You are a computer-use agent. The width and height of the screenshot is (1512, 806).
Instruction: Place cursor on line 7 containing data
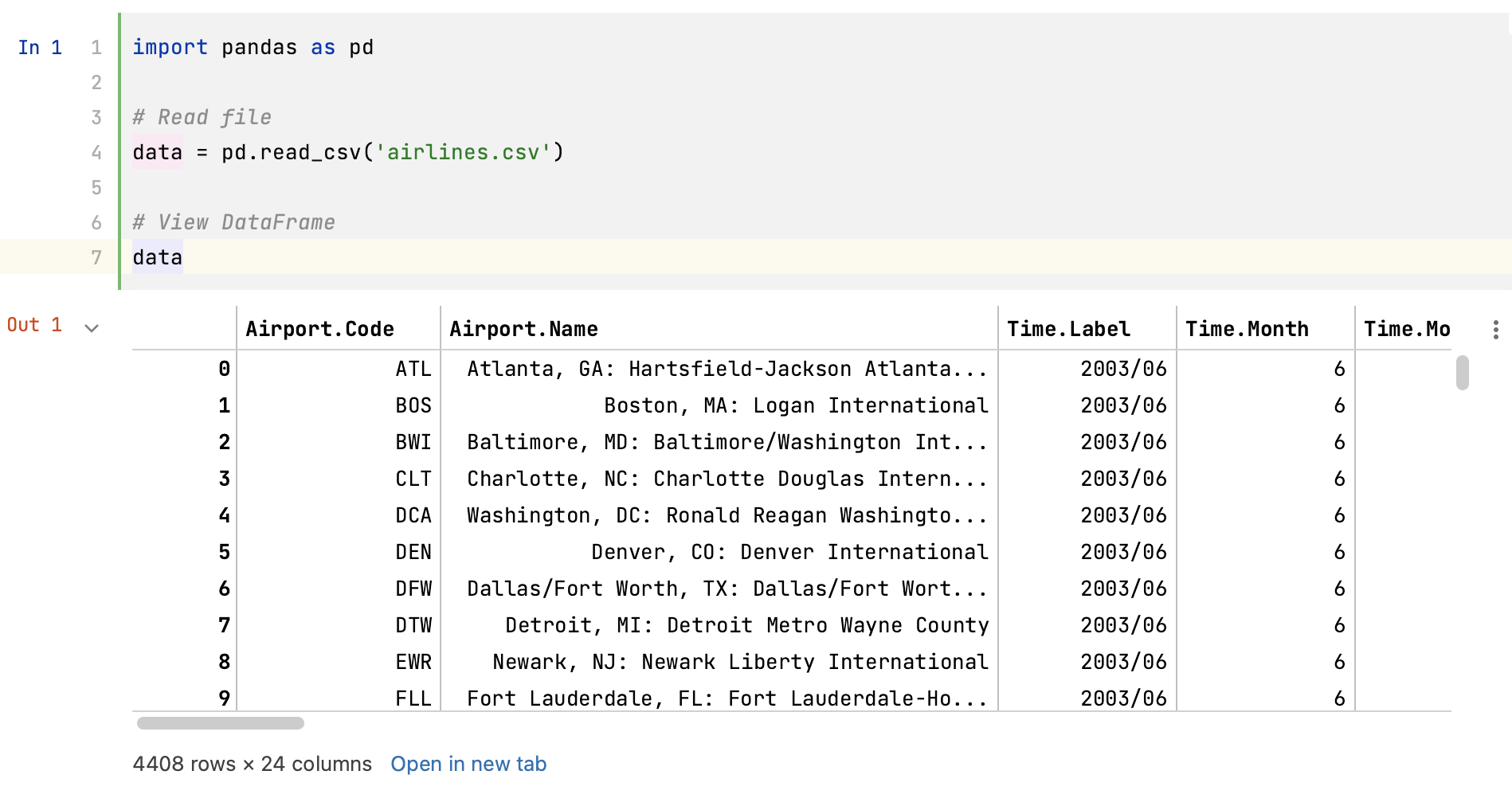click(157, 256)
